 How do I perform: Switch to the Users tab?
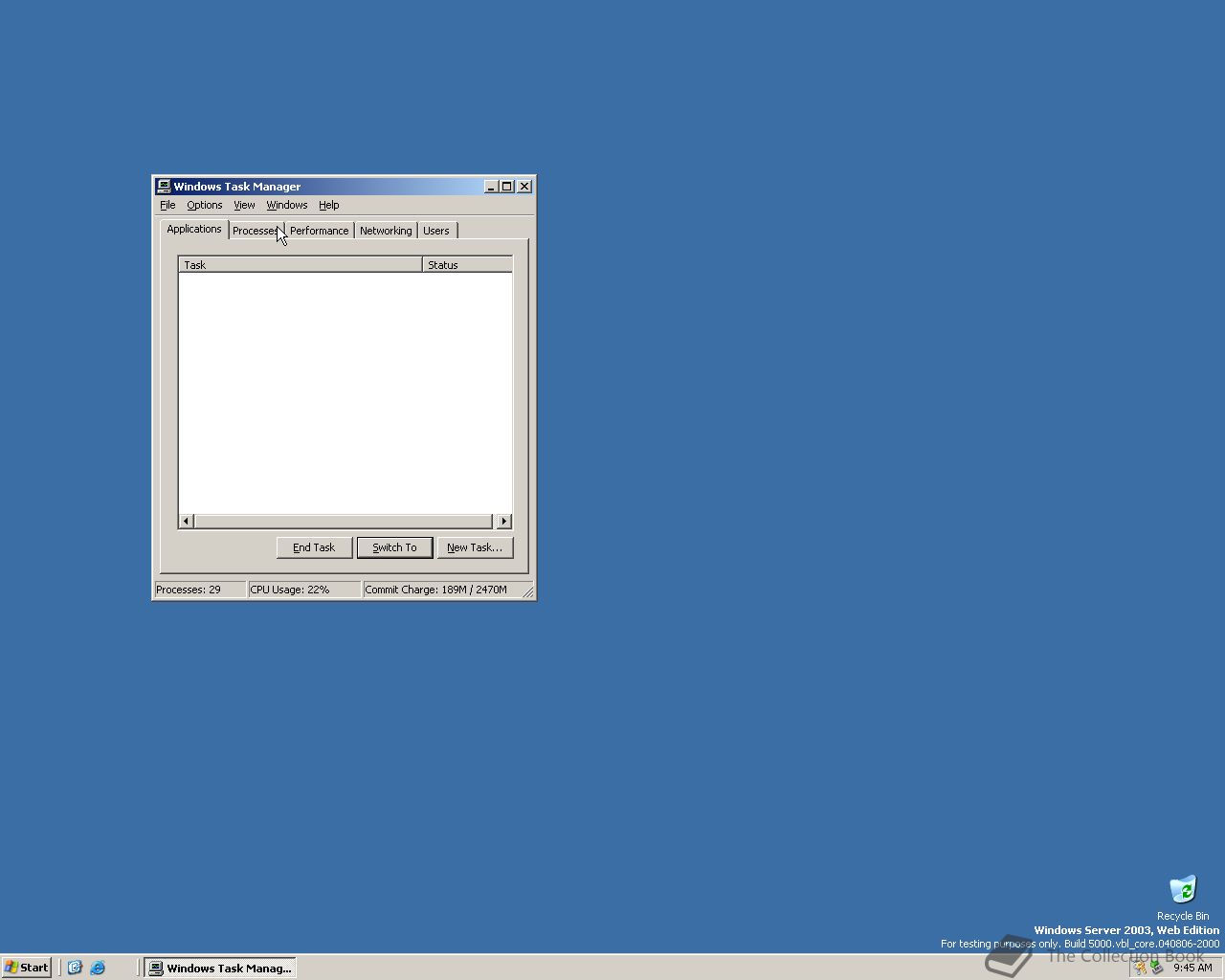pos(436,231)
